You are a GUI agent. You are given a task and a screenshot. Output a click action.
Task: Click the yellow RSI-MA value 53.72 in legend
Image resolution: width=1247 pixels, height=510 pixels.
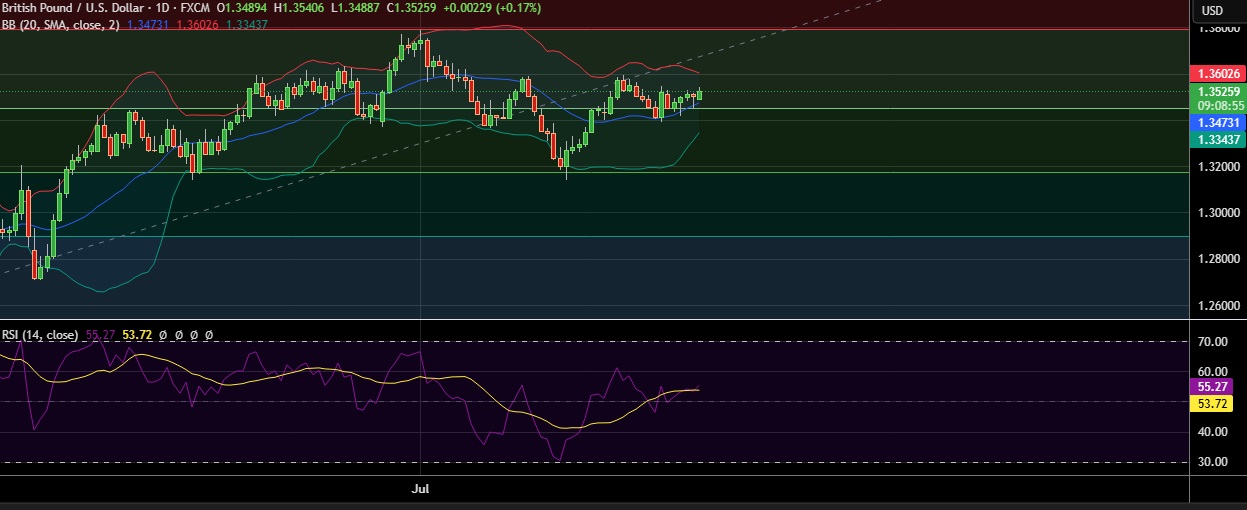click(136, 336)
